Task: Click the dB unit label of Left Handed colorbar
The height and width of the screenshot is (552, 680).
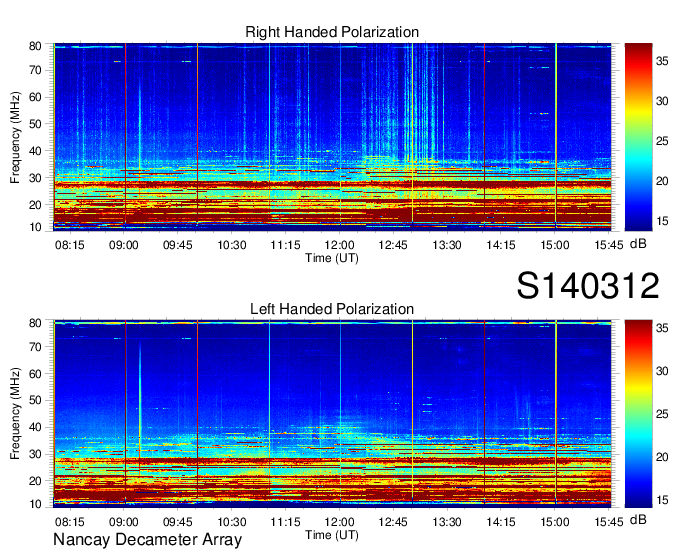Action: tap(638, 520)
